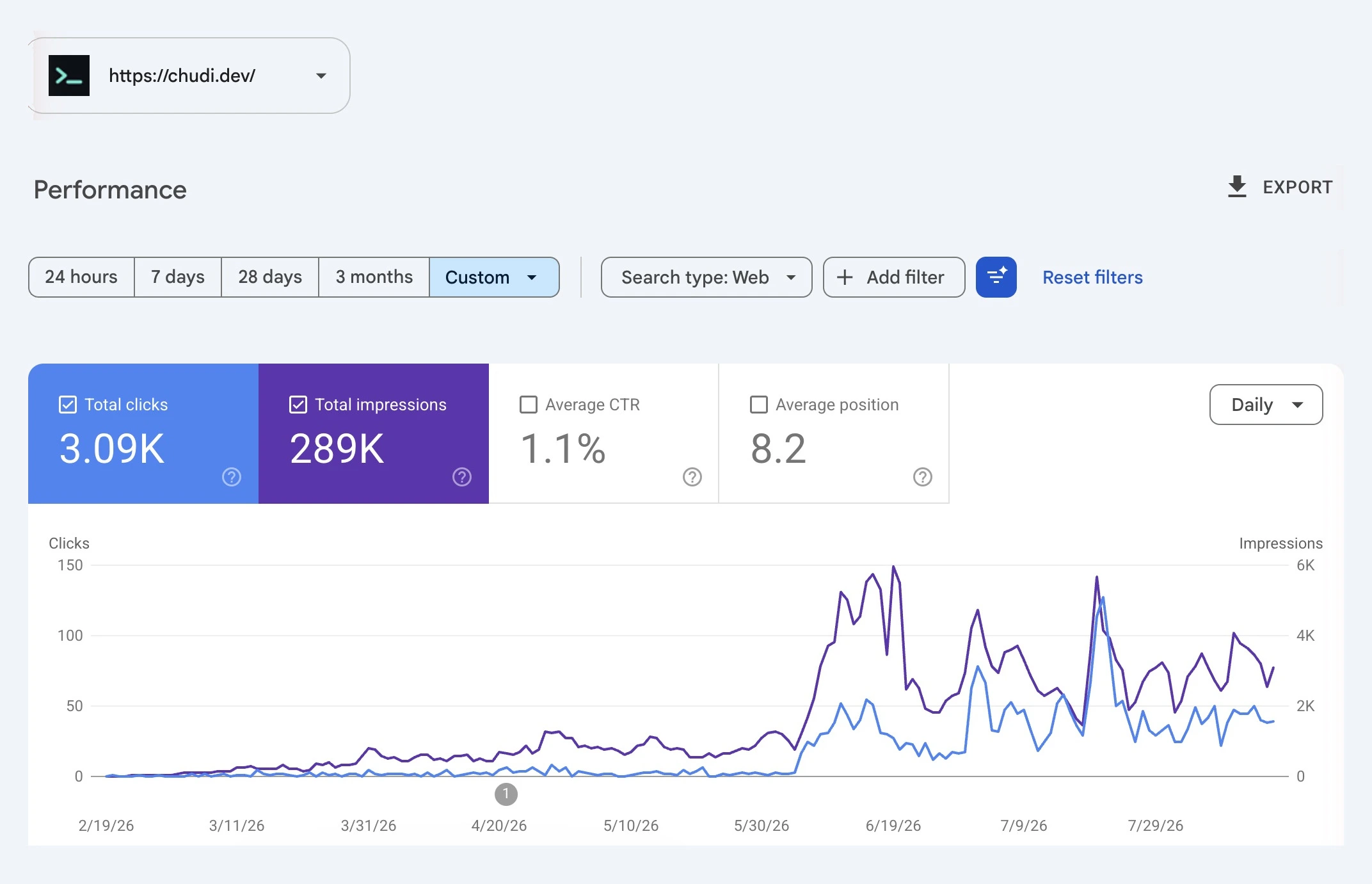The height and width of the screenshot is (884, 1372).
Task: Click the help icon in Average position card
Action: pos(923,477)
